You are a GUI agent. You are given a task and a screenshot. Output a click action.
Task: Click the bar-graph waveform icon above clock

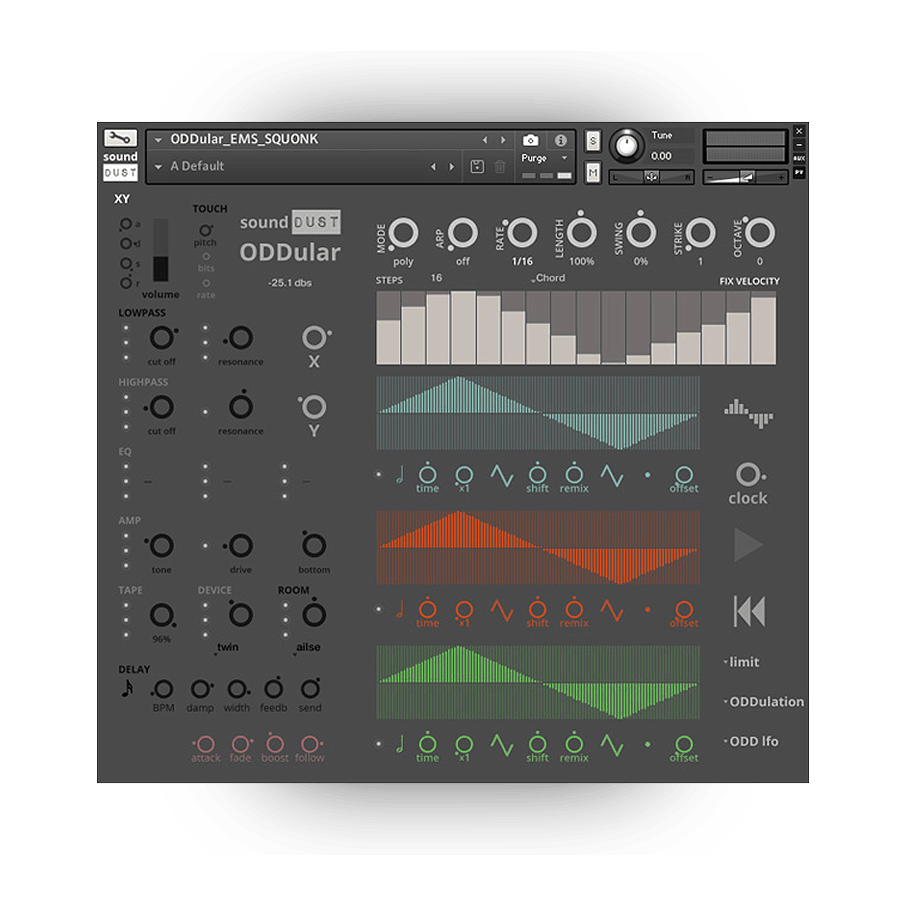click(748, 413)
